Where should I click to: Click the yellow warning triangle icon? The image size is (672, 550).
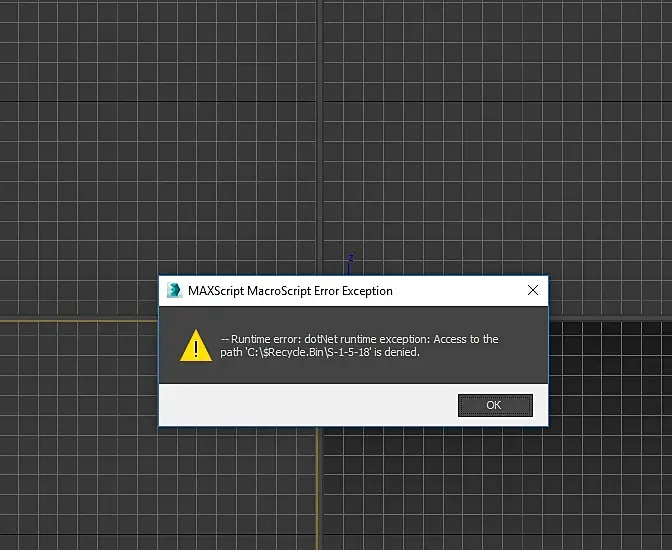(x=196, y=346)
